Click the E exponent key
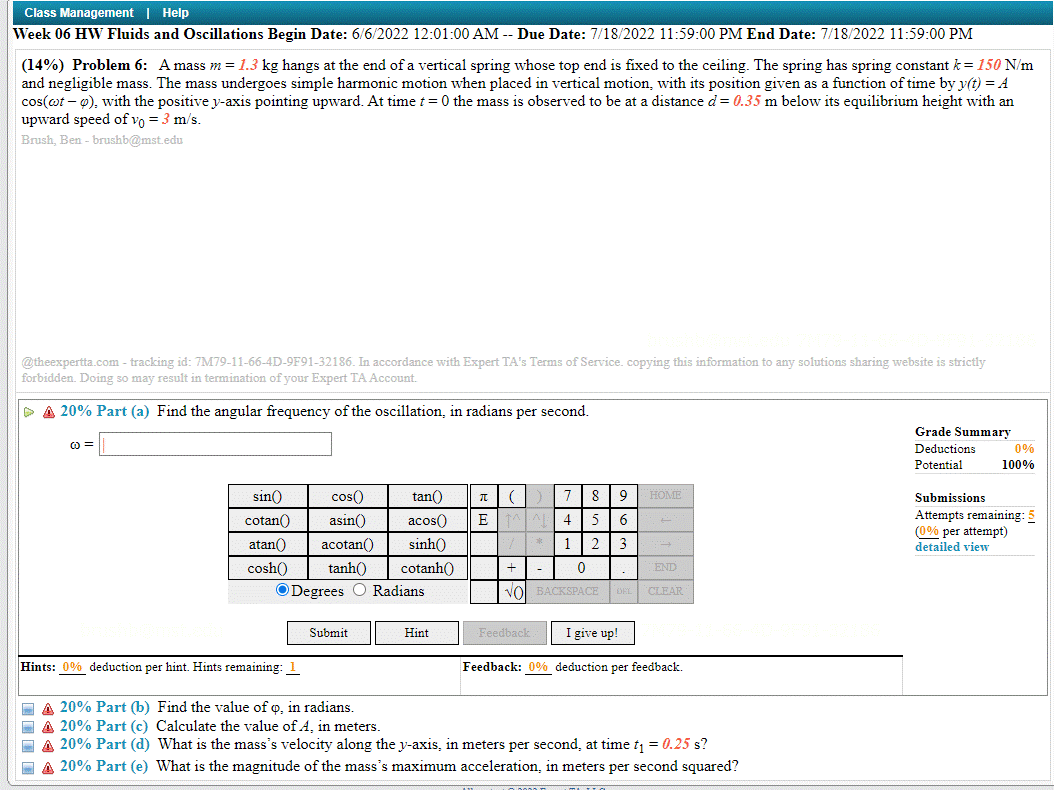The image size is (1054, 790). point(483,520)
